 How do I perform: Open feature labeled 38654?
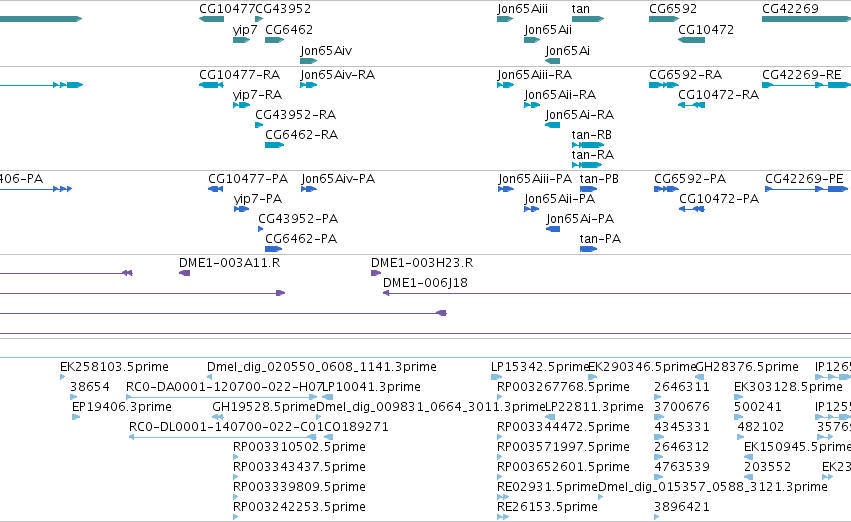click(x=90, y=387)
